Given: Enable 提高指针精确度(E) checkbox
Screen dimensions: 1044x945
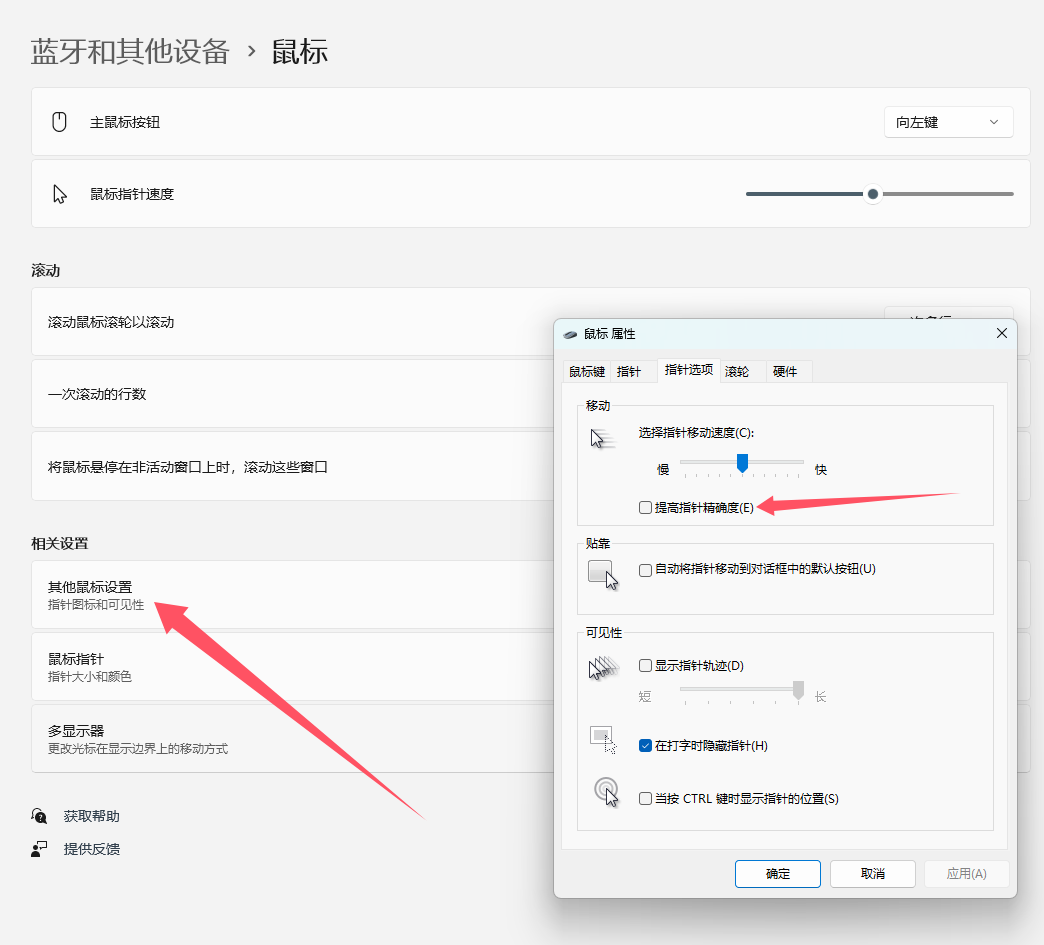Looking at the screenshot, I should click(645, 507).
